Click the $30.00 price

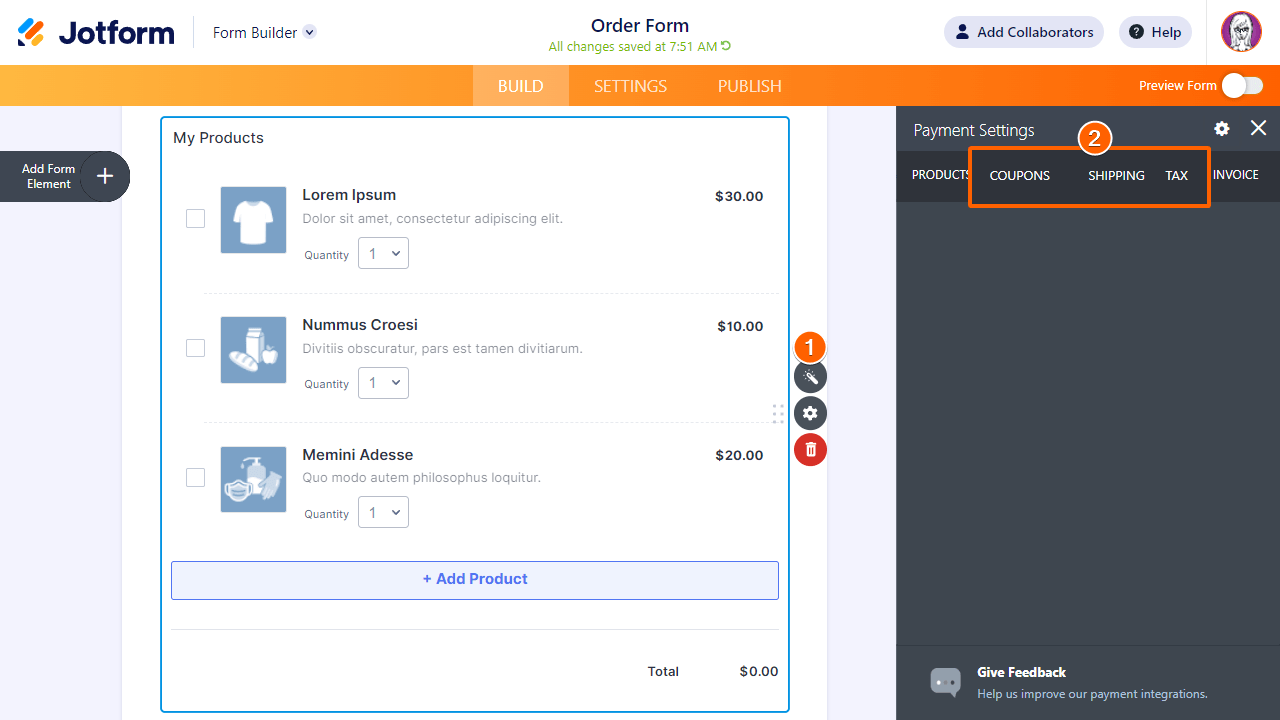click(739, 196)
